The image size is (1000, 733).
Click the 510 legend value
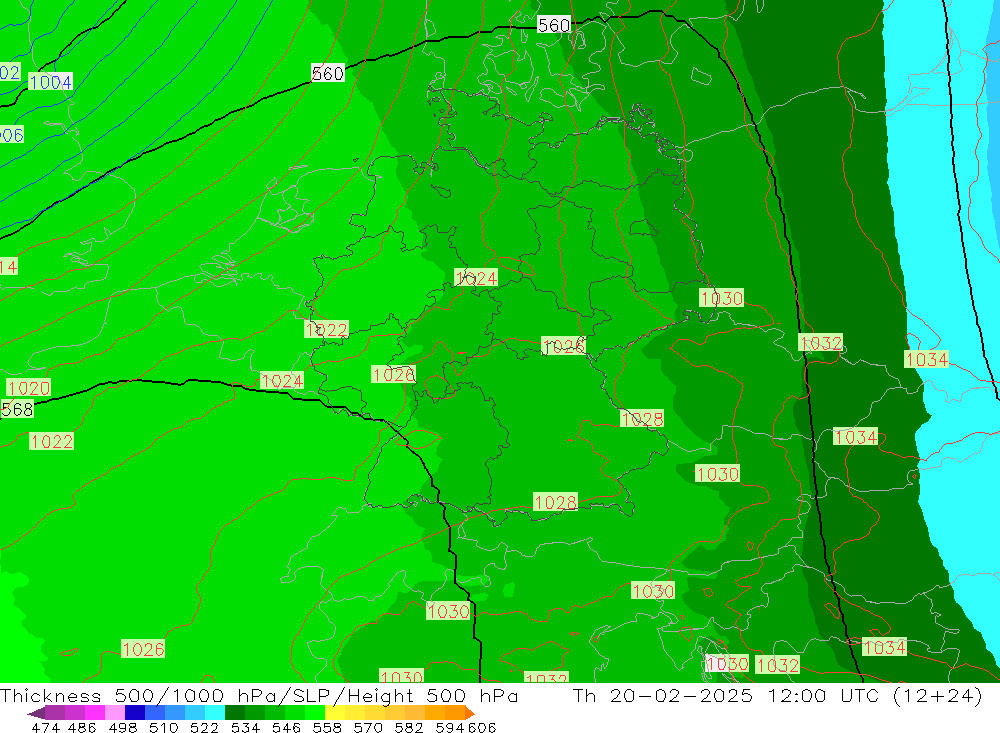pyautogui.click(x=163, y=727)
